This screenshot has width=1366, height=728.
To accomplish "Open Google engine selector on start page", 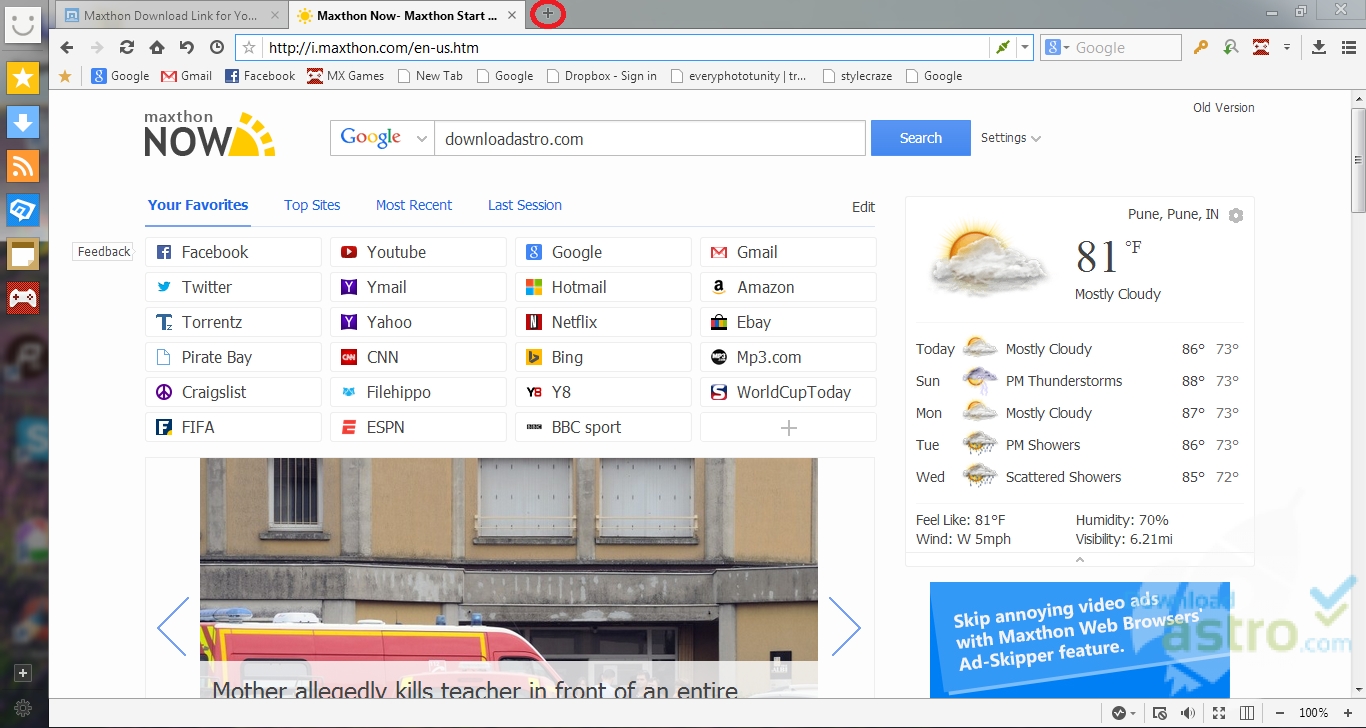I will pyautogui.click(x=382, y=138).
